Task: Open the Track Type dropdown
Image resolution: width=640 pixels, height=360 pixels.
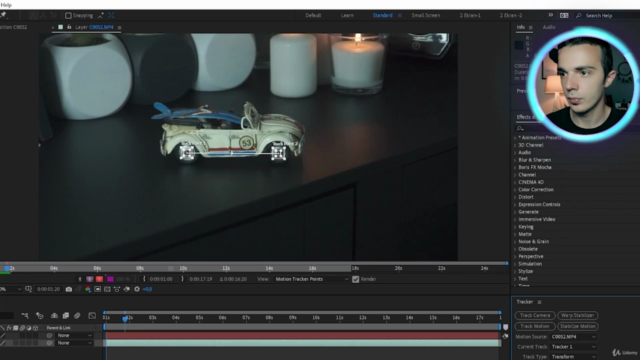Action: coord(573,356)
